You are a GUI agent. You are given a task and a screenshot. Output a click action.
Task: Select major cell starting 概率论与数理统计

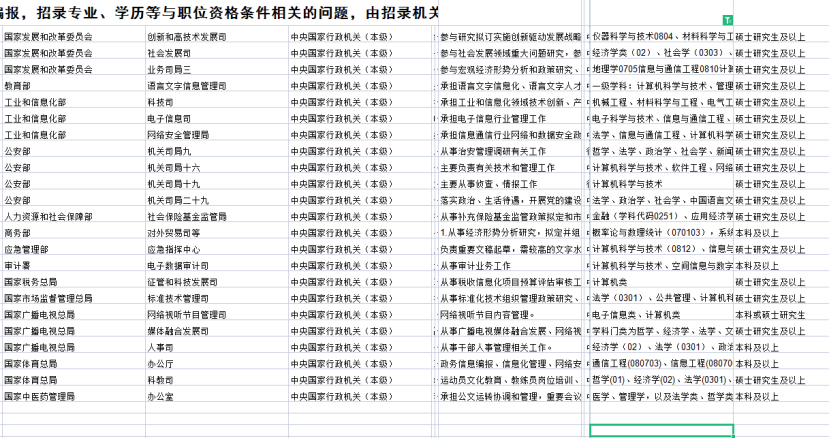click(662, 233)
